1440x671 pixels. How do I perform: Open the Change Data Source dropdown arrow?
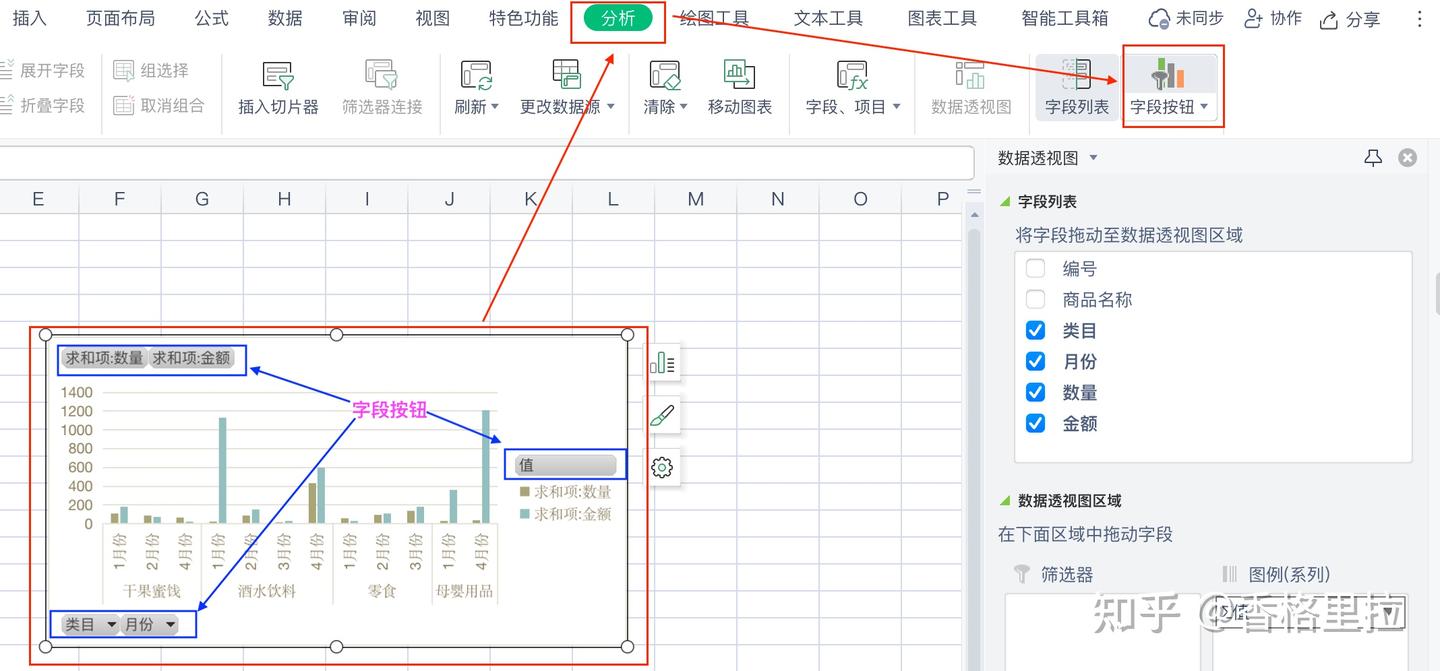(610, 107)
